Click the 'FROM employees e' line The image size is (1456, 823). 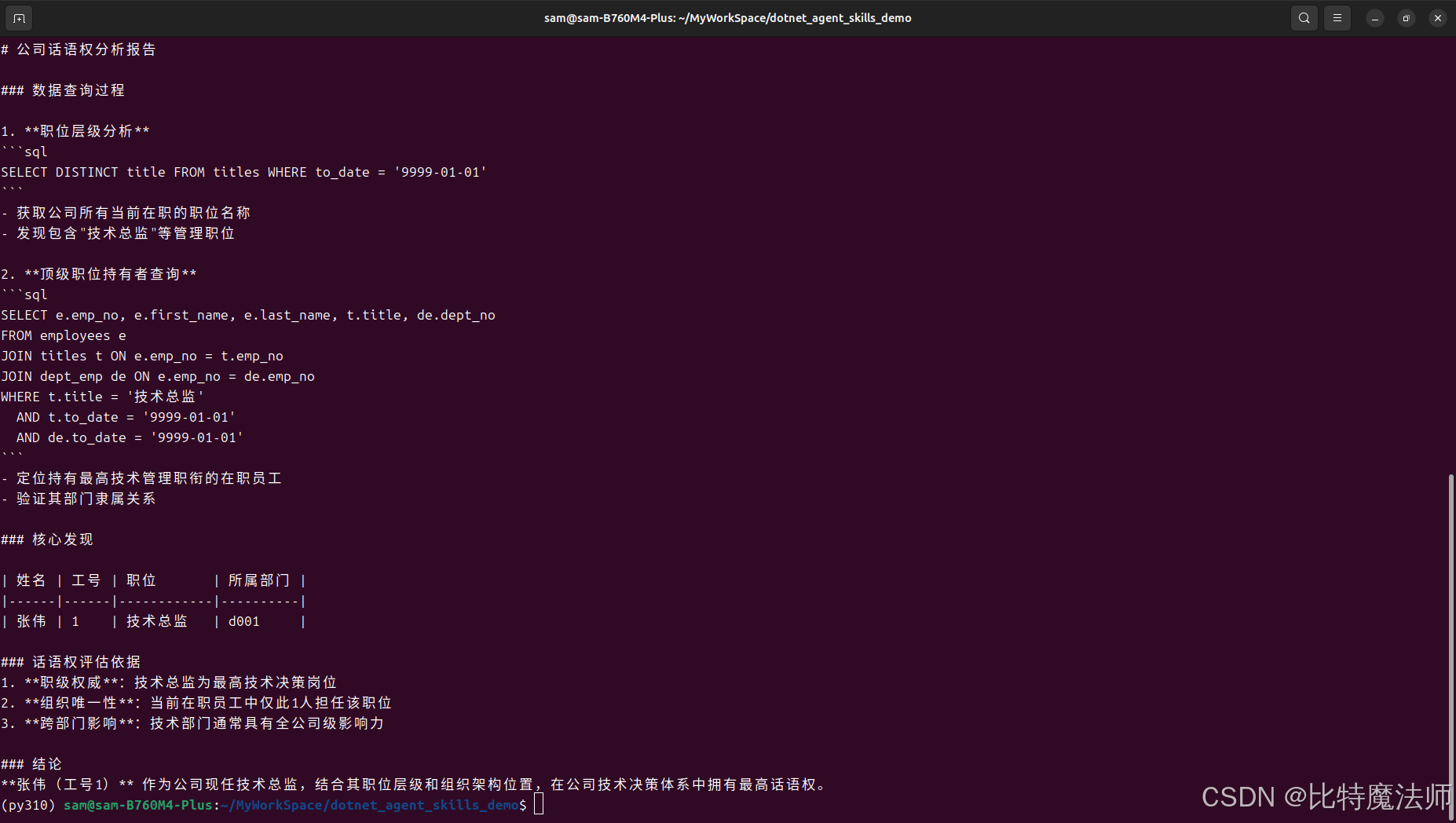pyautogui.click(x=64, y=335)
